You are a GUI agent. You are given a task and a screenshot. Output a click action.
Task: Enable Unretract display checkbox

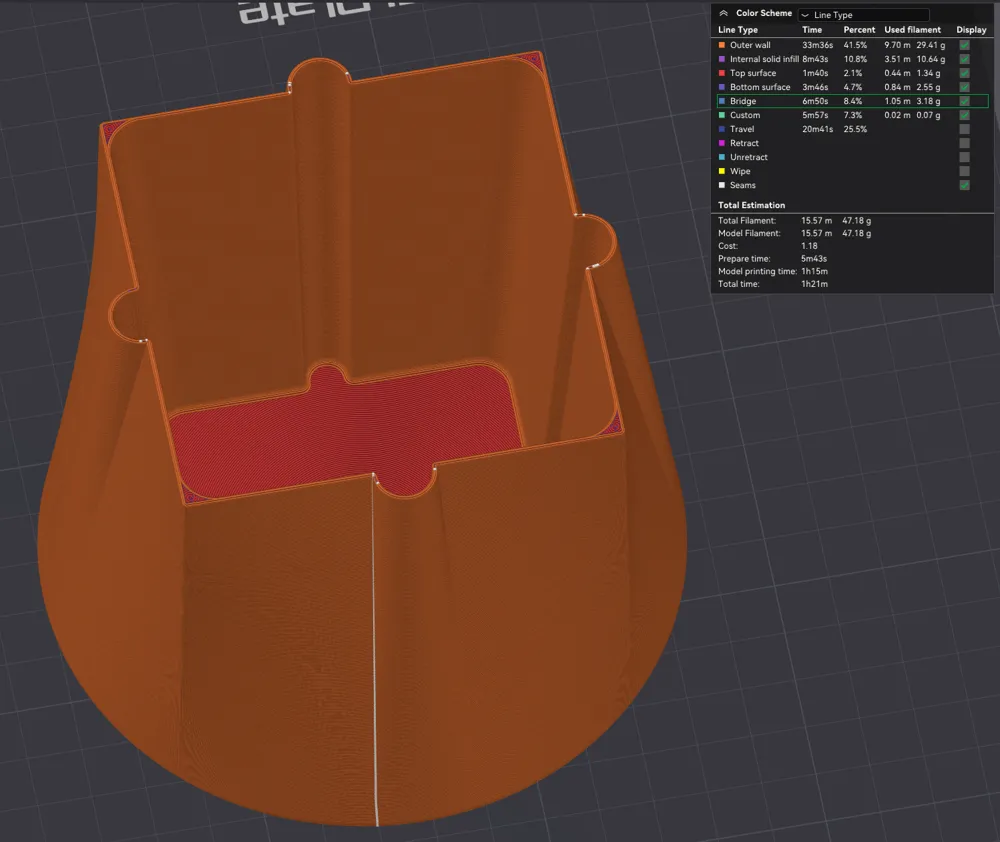[964, 157]
